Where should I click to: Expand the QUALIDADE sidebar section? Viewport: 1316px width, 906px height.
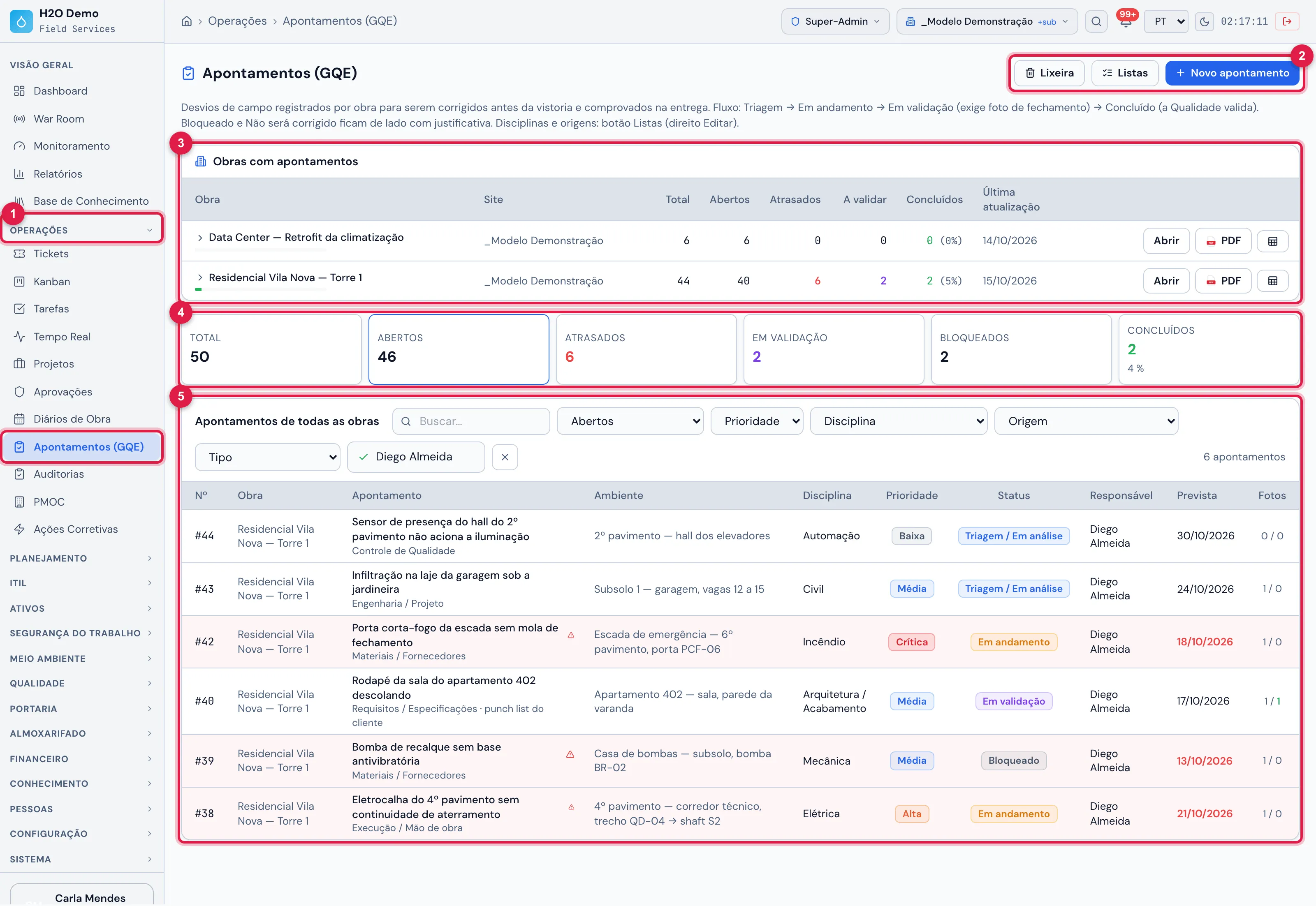[x=82, y=684]
